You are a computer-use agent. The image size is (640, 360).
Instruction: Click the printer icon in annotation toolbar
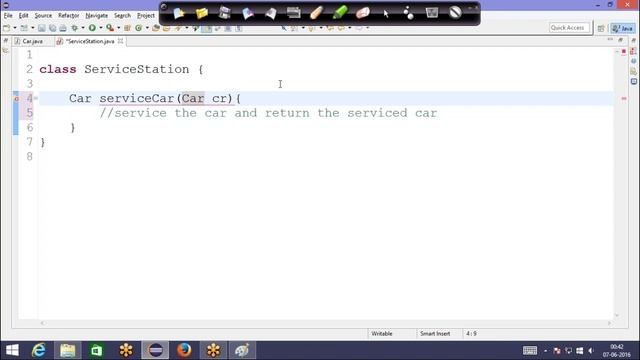click(x=293, y=13)
